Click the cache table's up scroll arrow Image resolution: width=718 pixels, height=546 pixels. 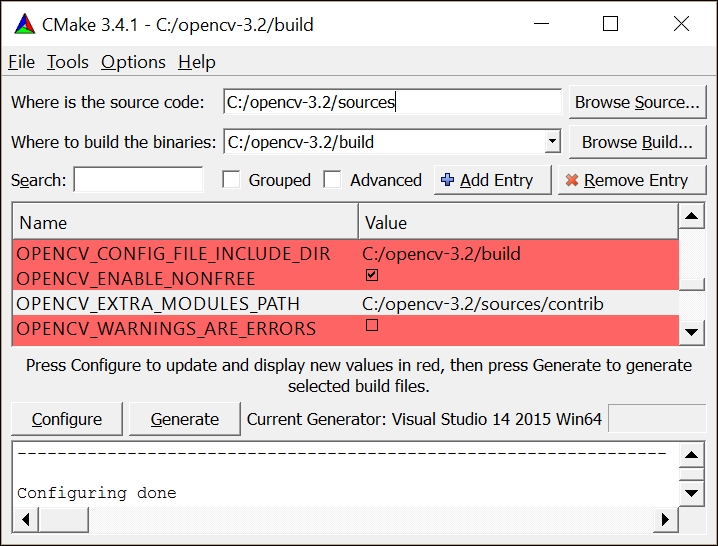click(691, 216)
